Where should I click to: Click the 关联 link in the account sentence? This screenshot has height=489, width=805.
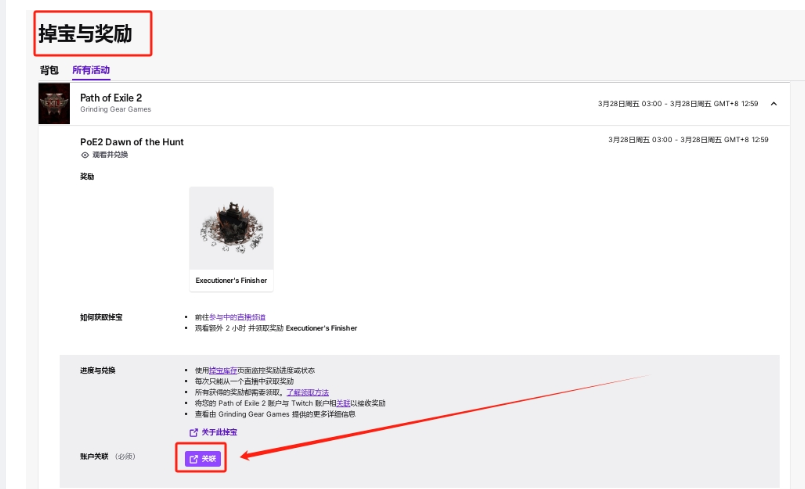[343, 403]
